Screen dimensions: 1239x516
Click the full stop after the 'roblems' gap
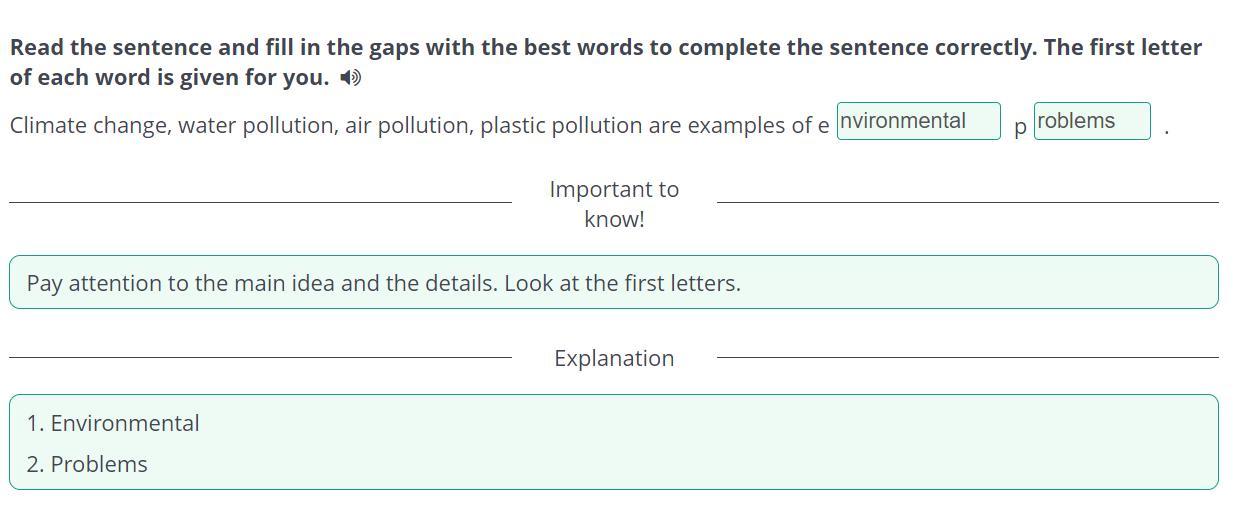click(x=1167, y=131)
